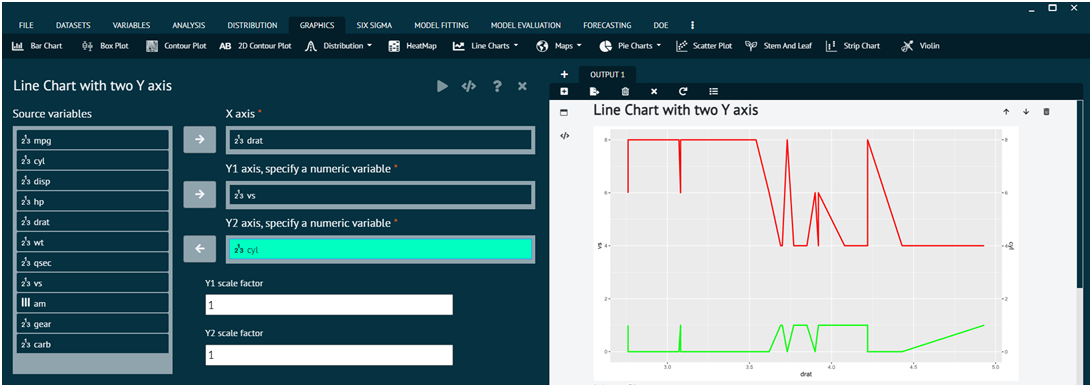1092x387 pixels.
Task: Remove cyl from Y2 axis arrow button
Action: point(200,249)
